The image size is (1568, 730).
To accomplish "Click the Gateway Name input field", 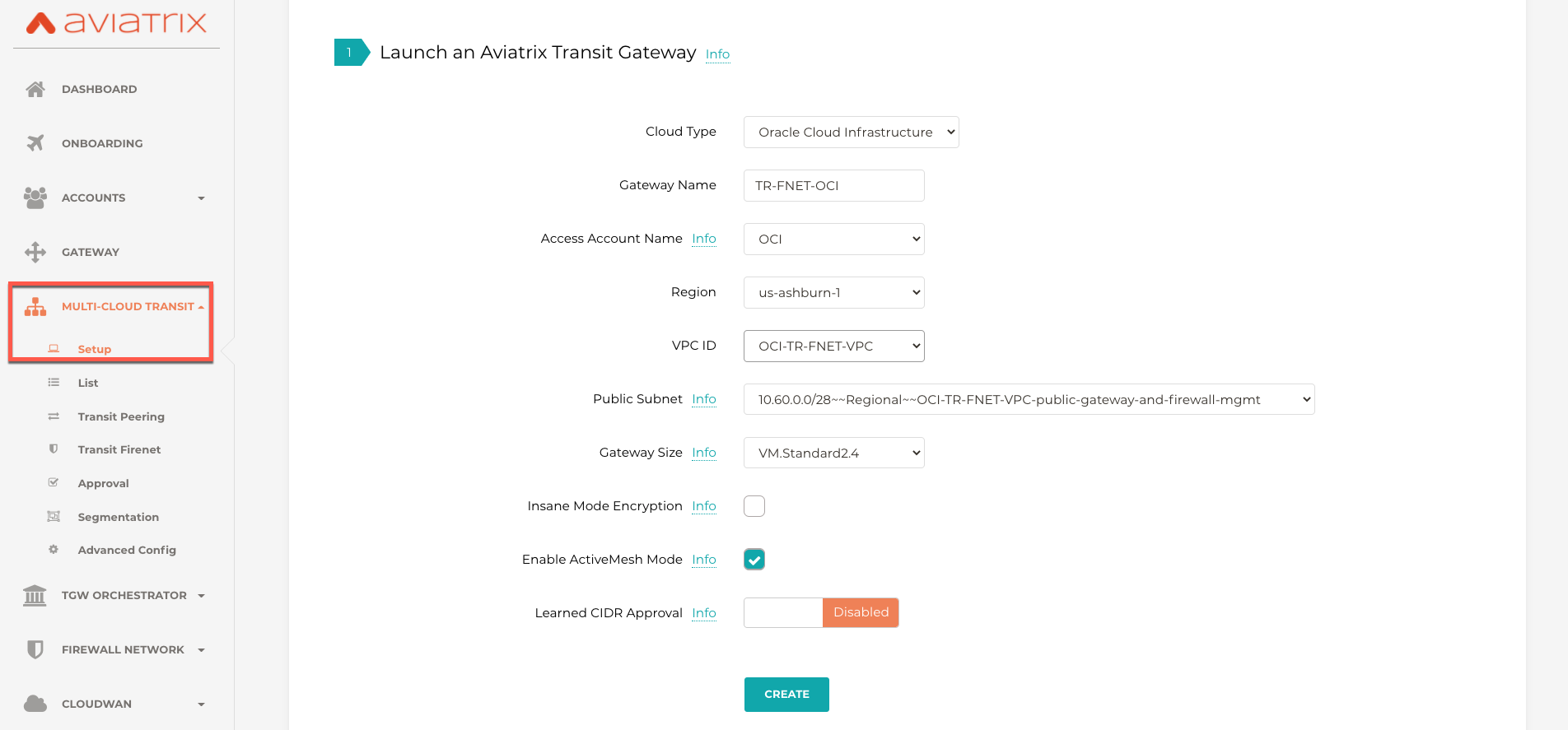I will pos(833,186).
